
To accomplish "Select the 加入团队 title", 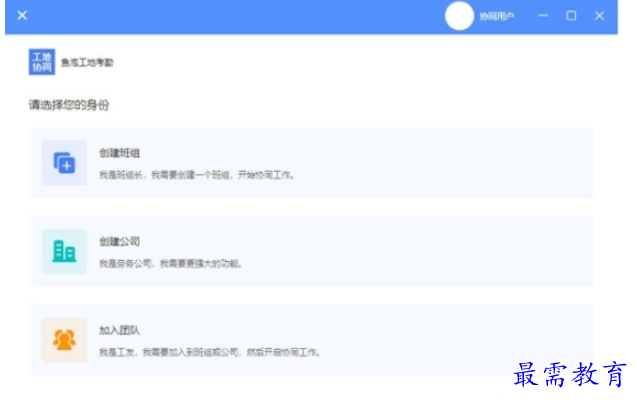I will 119,330.
